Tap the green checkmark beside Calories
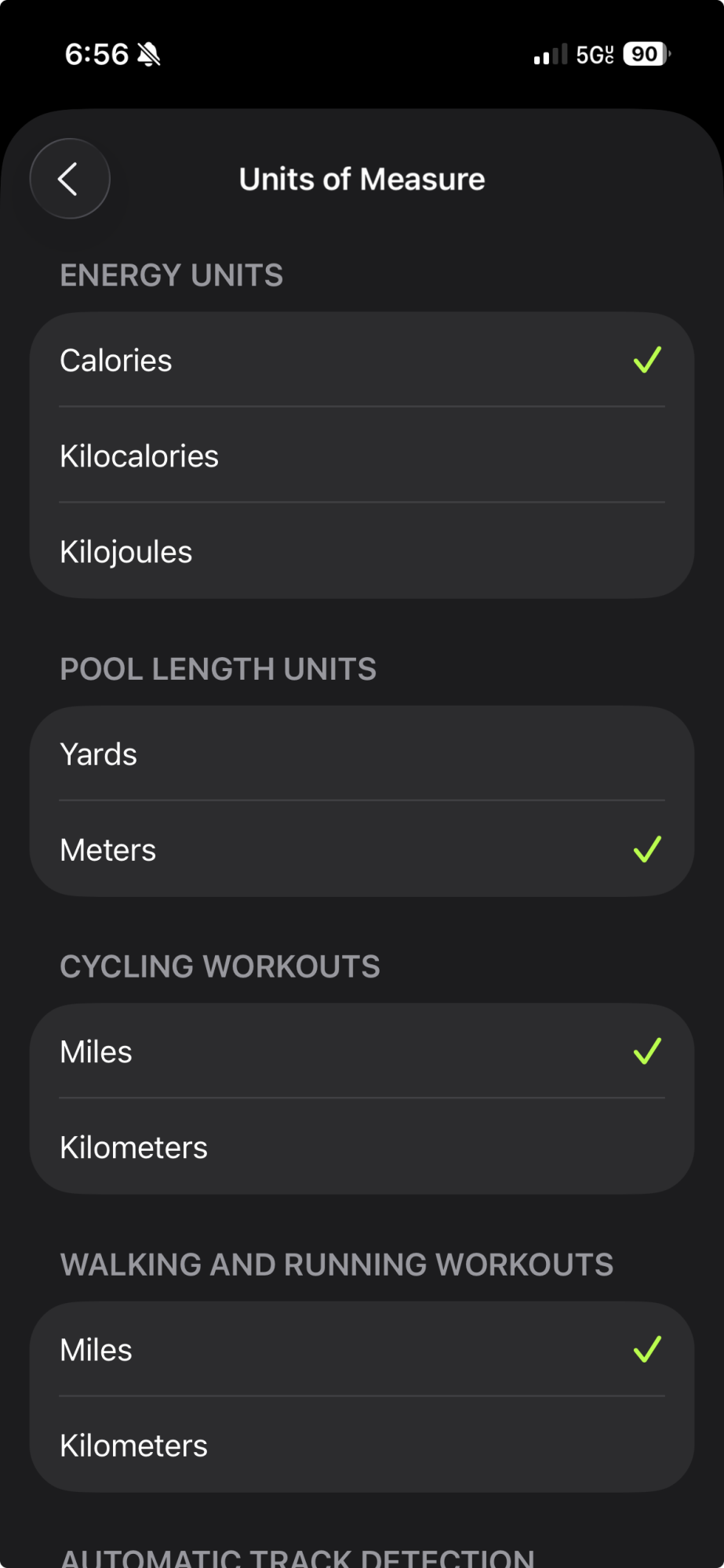 click(x=647, y=360)
